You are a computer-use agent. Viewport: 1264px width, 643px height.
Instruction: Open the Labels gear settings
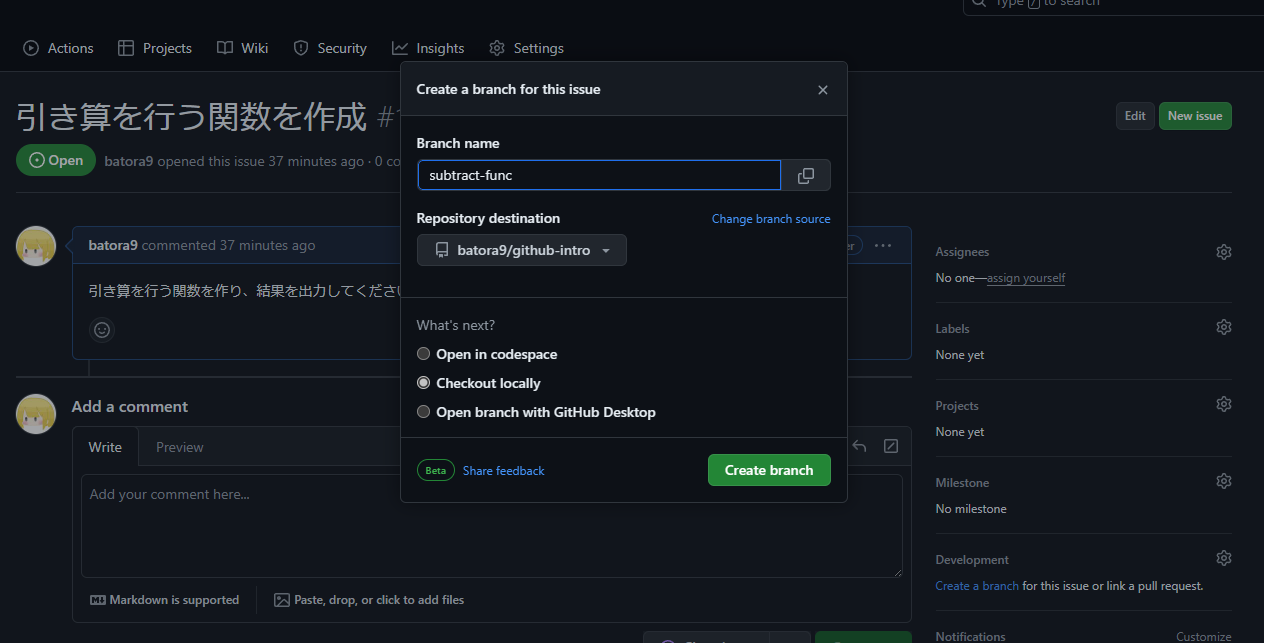[1223, 327]
